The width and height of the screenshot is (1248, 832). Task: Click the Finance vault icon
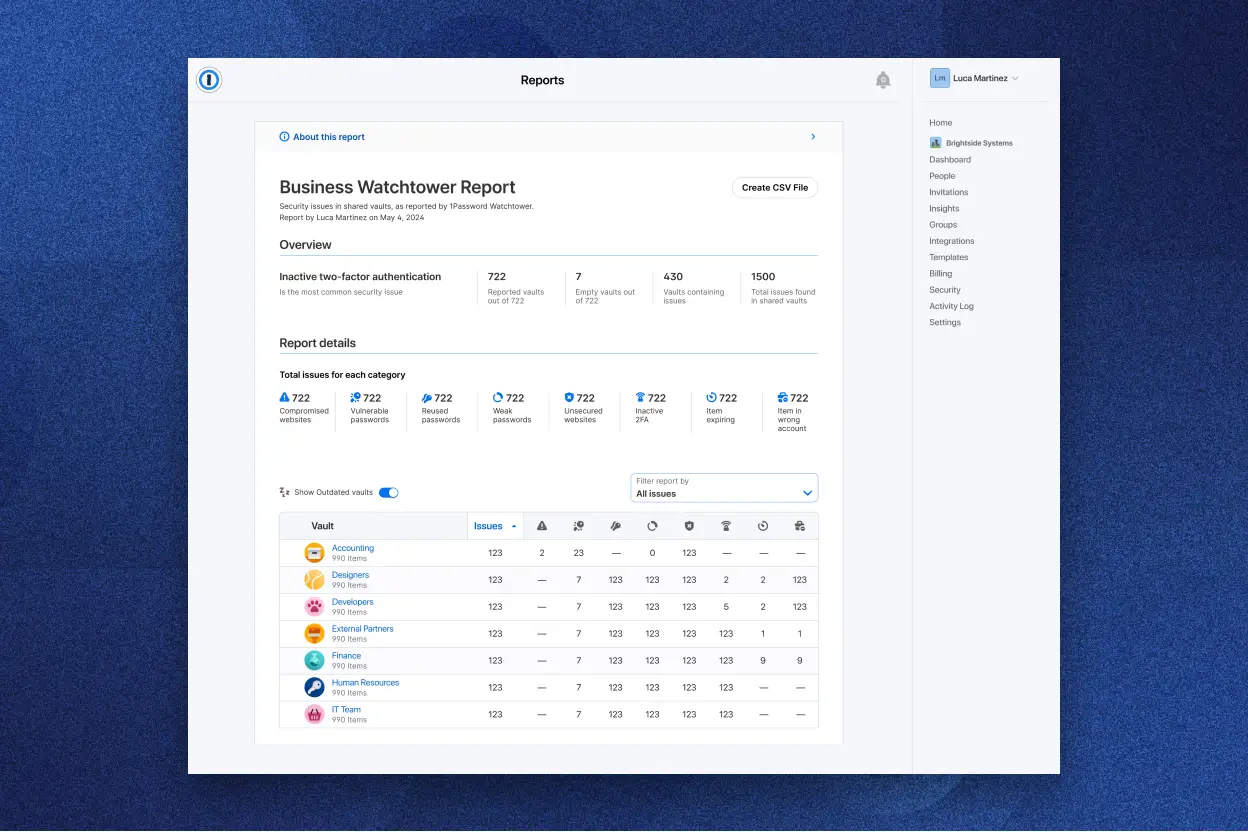pos(315,661)
